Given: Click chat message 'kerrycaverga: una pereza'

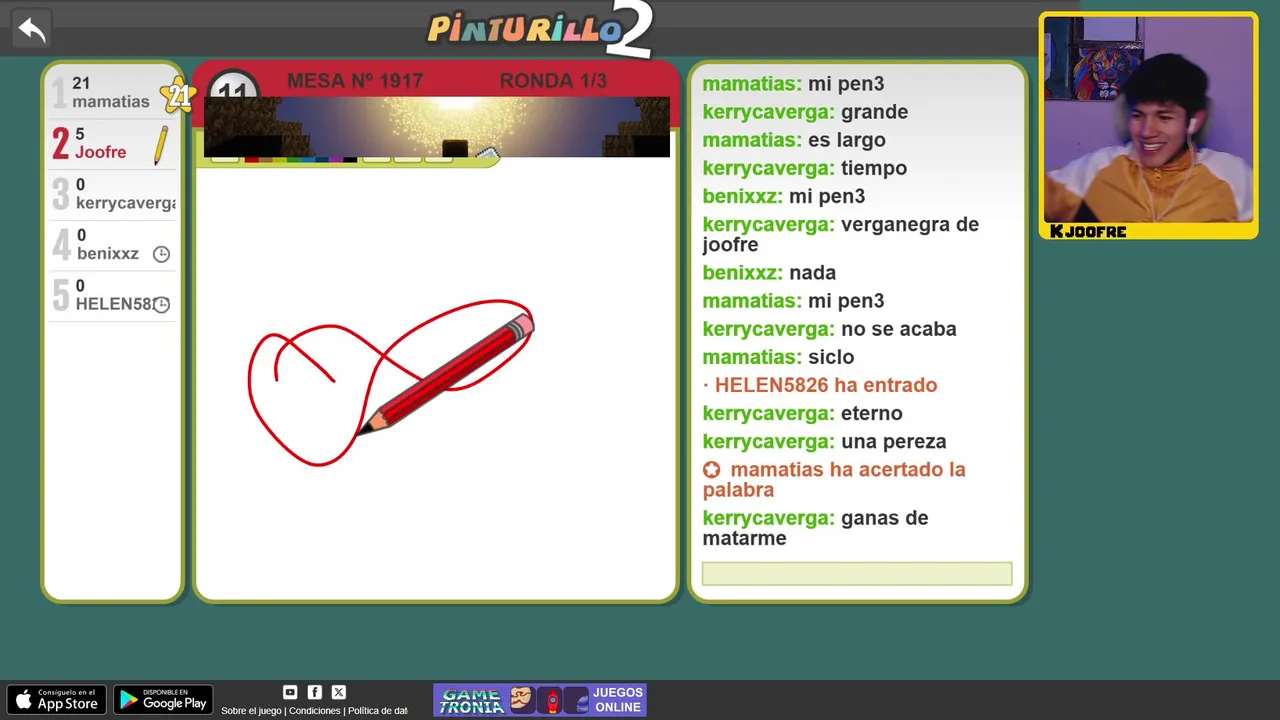Looking at the screenshot, I should tap(824, 441).
